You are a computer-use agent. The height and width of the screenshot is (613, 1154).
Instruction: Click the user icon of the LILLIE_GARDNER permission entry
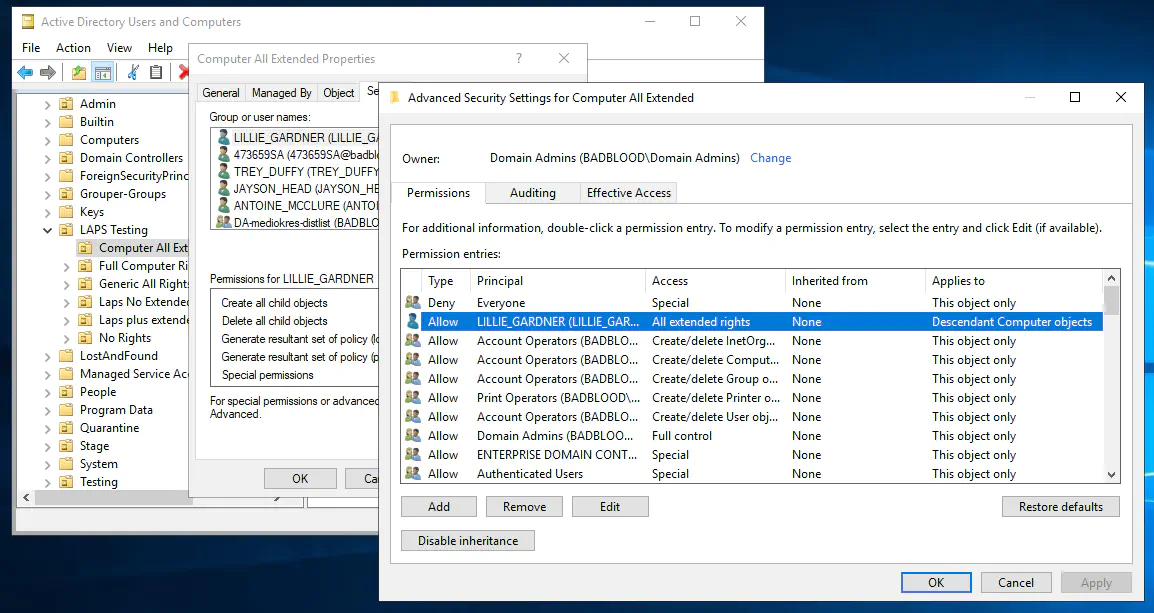tap(413, 322)
